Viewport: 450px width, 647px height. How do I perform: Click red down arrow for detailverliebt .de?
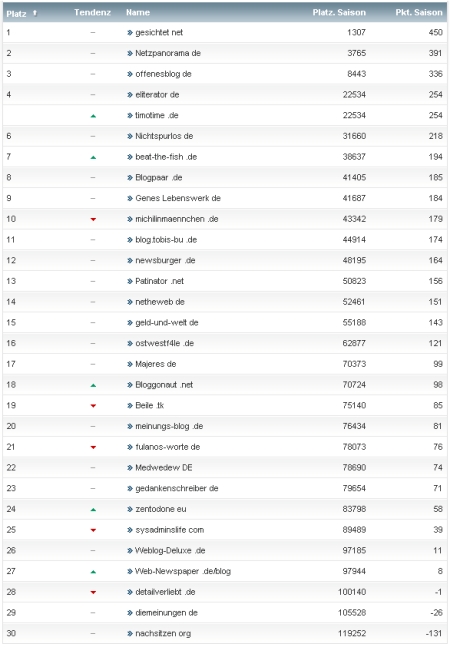click(93, 592)
